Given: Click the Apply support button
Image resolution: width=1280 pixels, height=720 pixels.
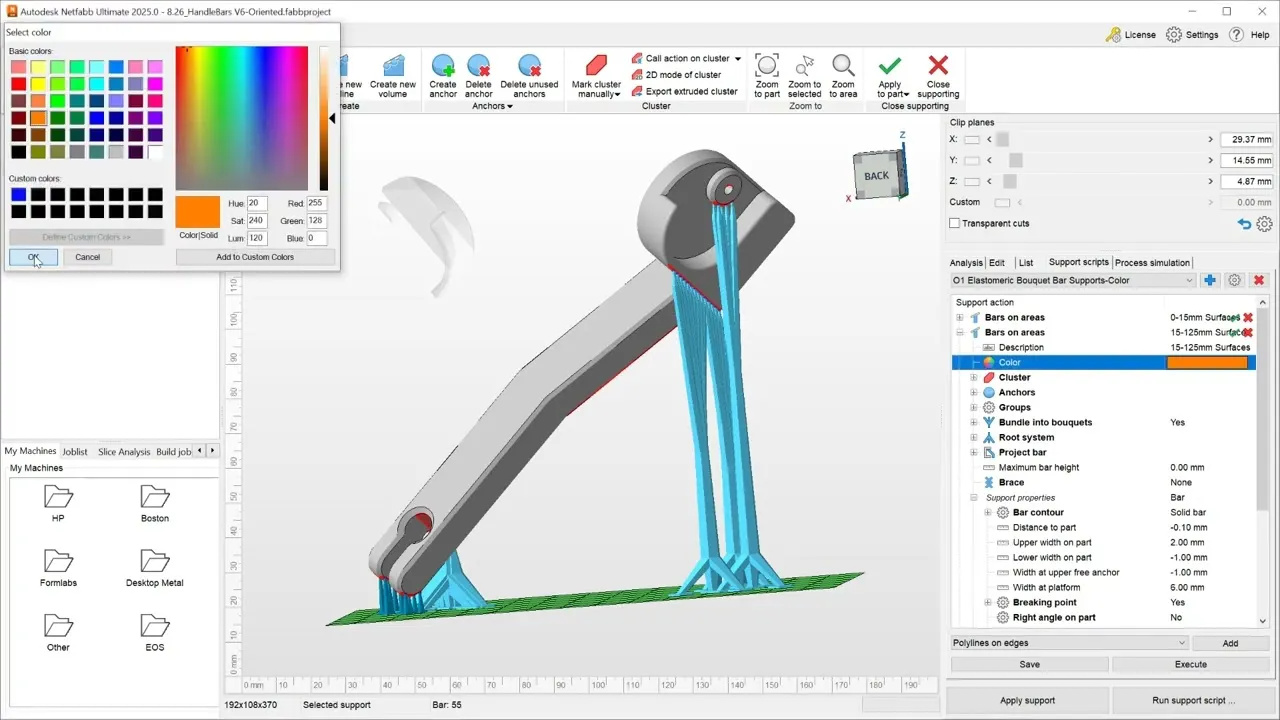Looking at the screenshot, I should [1027, 700].
